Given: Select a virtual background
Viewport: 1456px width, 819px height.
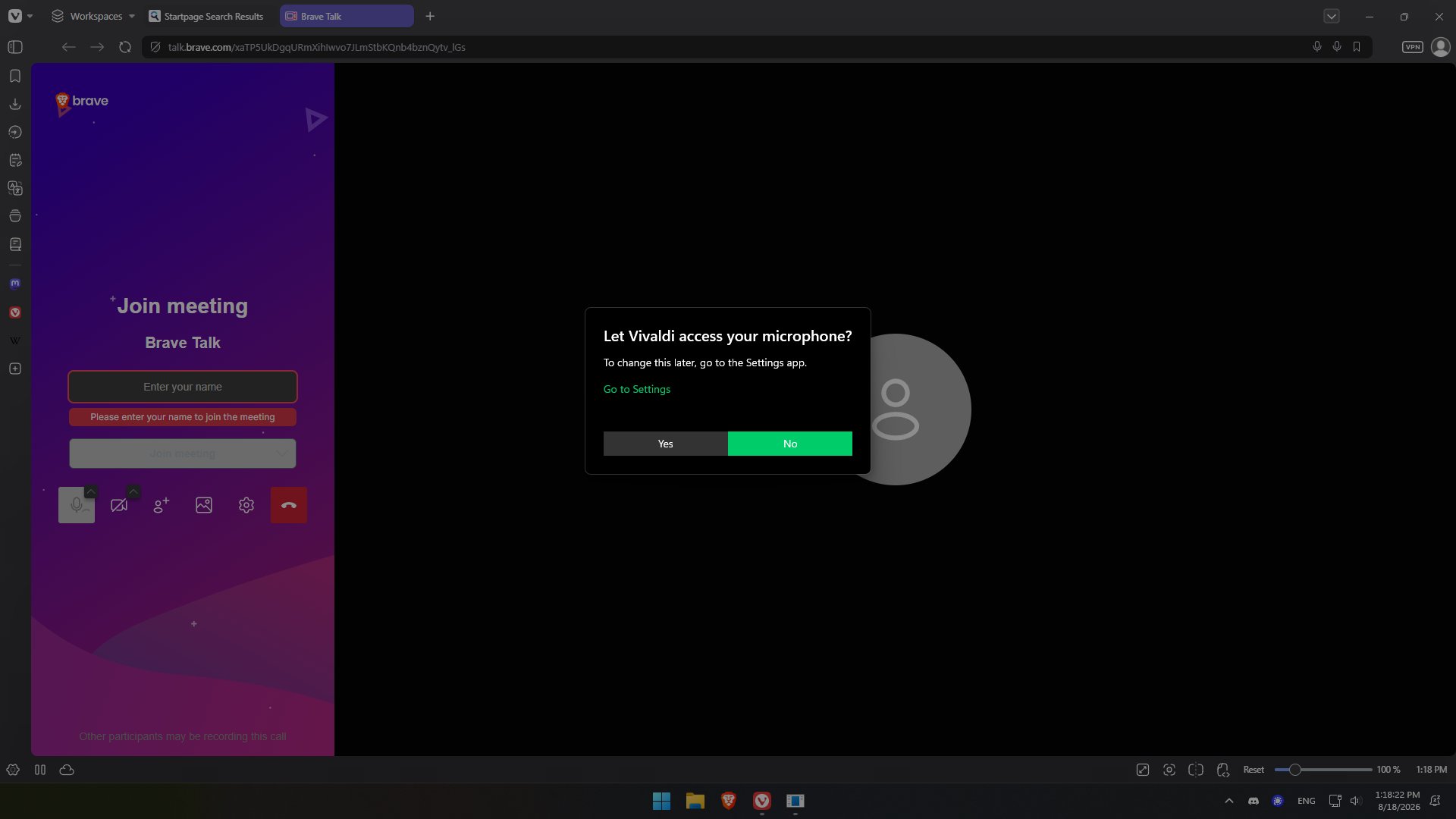Looking at the screenshot, I should 204,505.
